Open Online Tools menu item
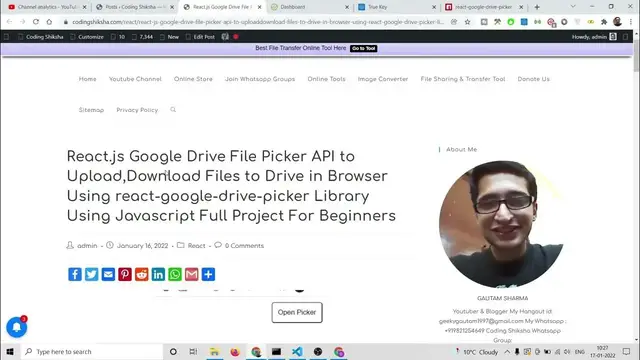This screenshot has height=360, width=640. click(327, 79)
